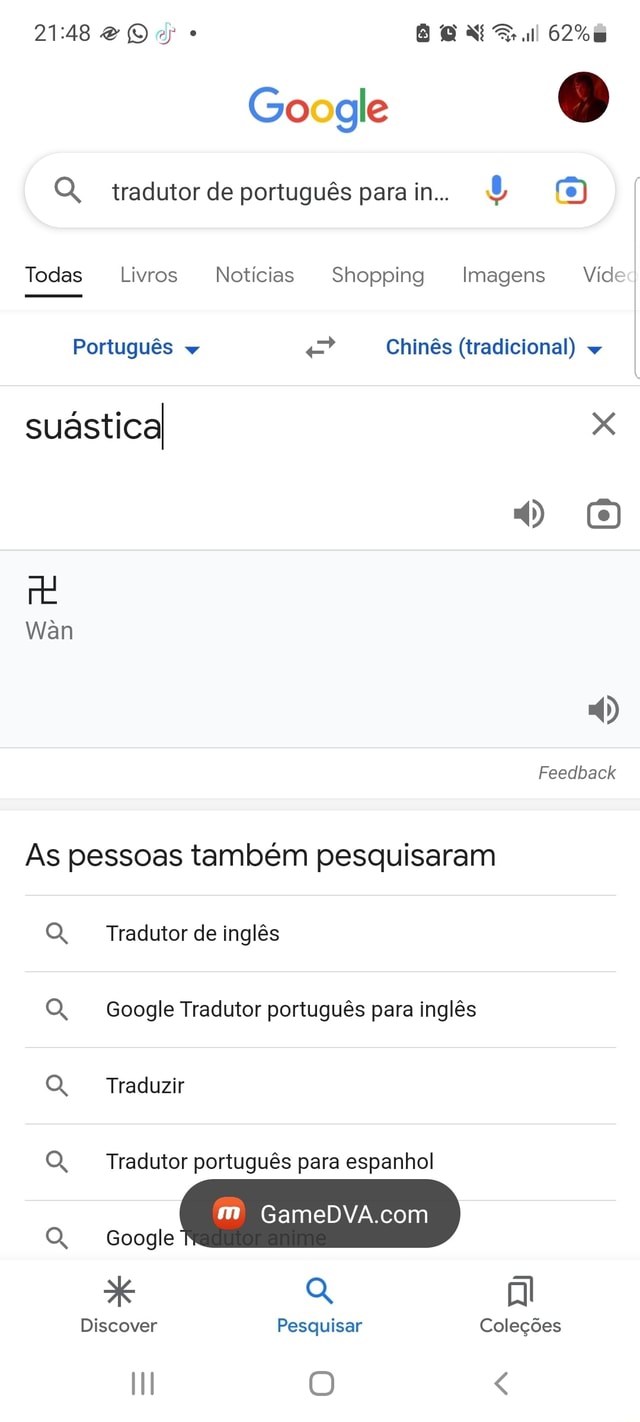Tap the battery indicator in the status bar
This screenshot has width=640, height=1422.
pos(603,32)
